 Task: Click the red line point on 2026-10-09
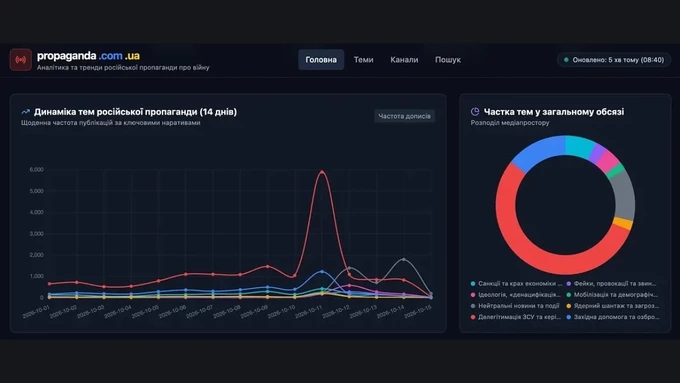(x=268, y=266)
